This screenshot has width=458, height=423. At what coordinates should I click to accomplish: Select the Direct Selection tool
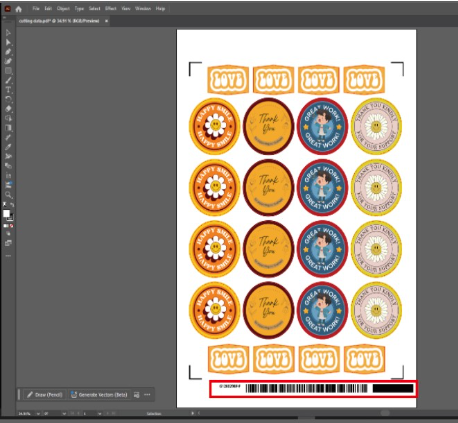[x=8, y=42]
